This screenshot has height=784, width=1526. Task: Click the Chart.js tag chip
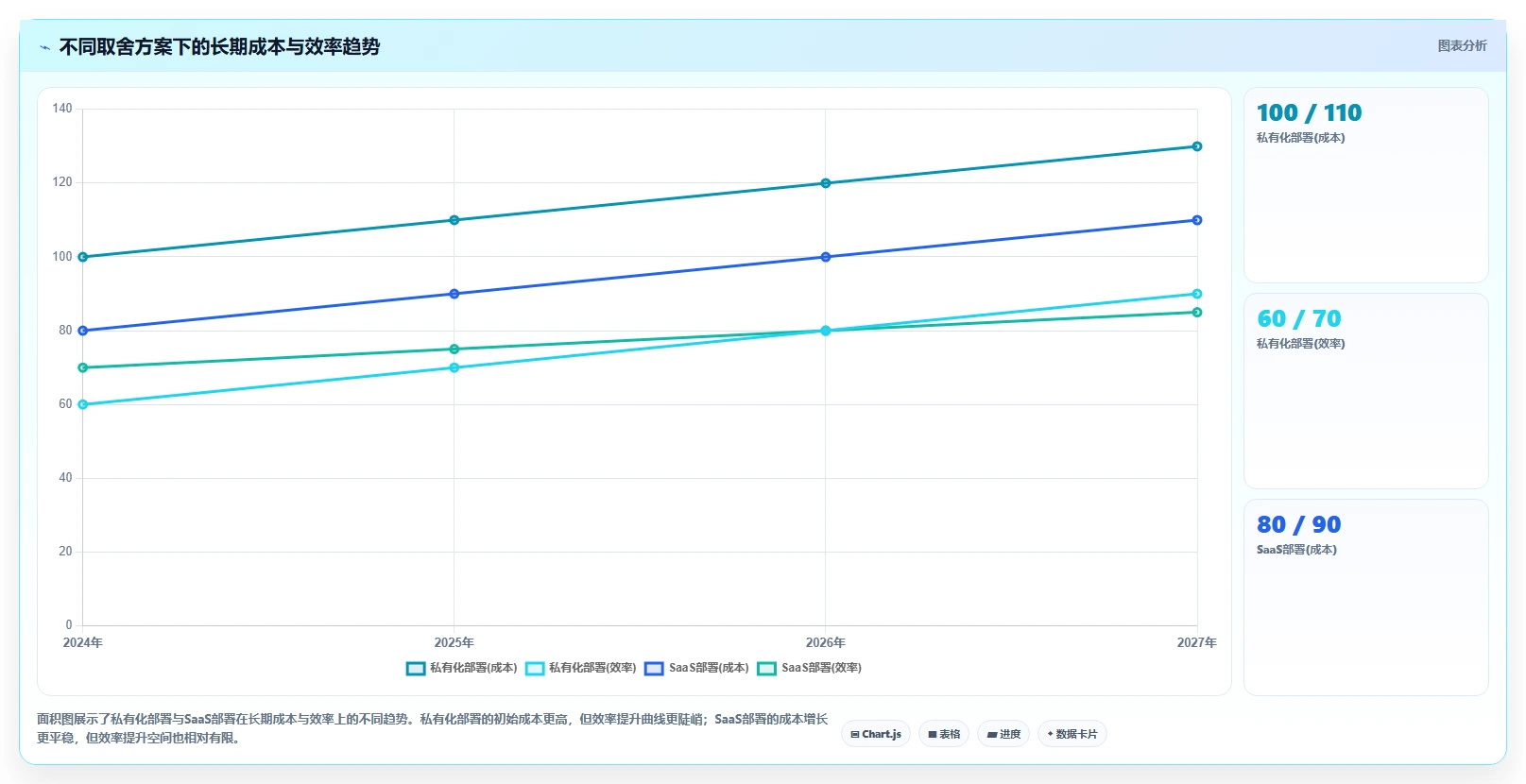click(876, 734)
